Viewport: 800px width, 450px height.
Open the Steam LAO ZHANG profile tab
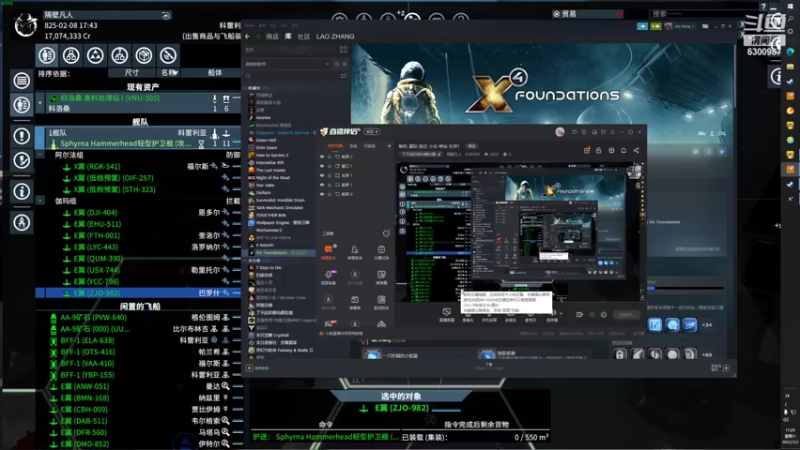[x=335, y=36]
